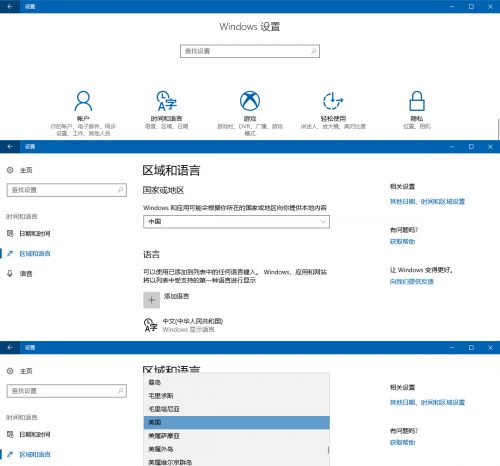The image size is (500, 466).
Task: Focus the centered 查找设置 search box
Action: click(250, 51)
